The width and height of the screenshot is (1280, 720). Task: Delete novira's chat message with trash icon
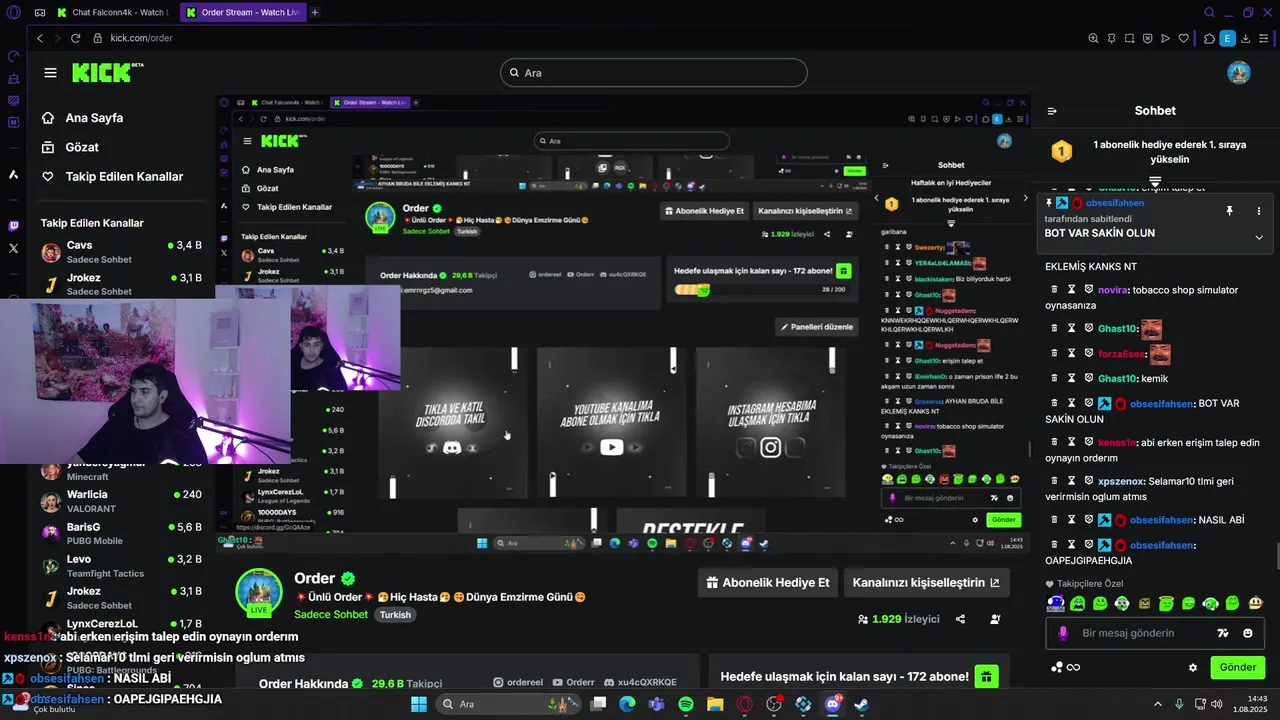(x=1054, y=290)
